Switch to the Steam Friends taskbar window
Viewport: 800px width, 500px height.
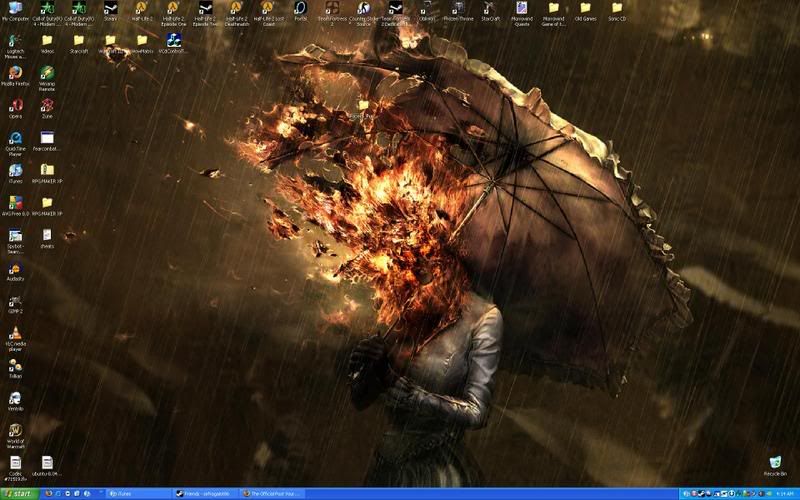[x=205, y=494]
